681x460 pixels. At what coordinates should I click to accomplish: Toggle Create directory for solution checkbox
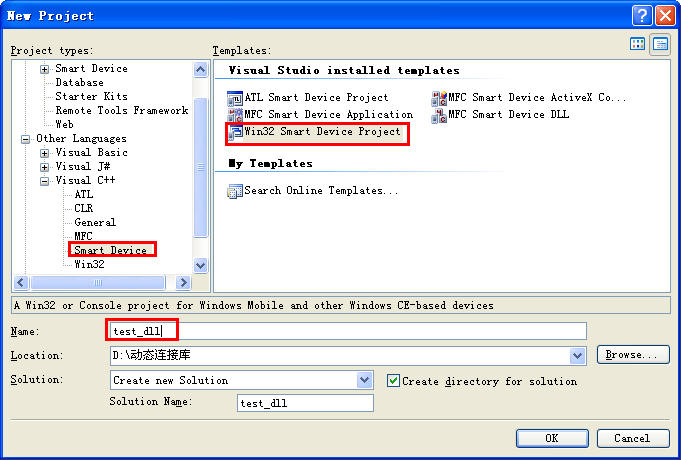click(x=393, y=381)
